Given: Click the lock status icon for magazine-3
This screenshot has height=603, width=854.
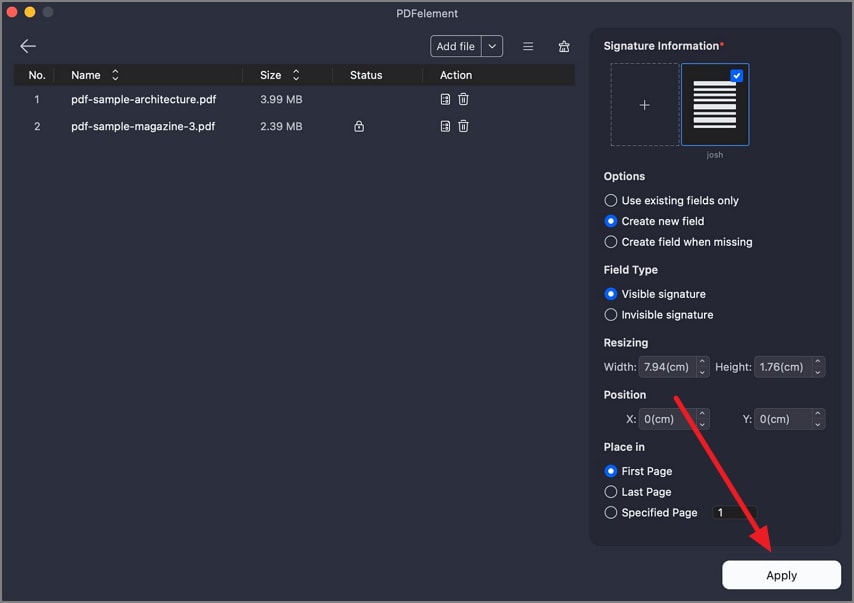Looking at the screenshot, I should (x=359, y=127).
